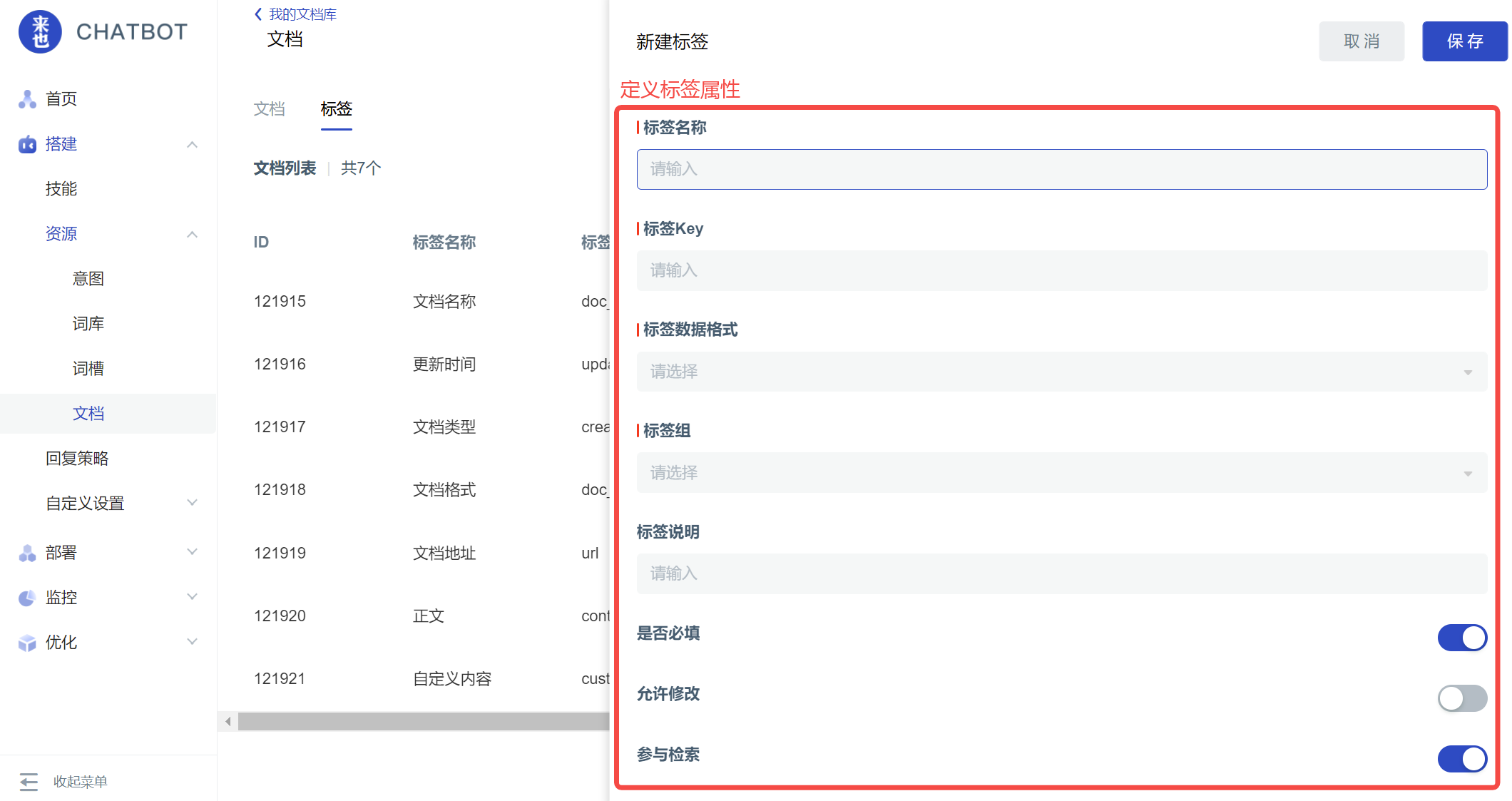The height and width of the screenshot is (801, 1512).
Task: Click ID cell 121919
Action: pos(280,553)
